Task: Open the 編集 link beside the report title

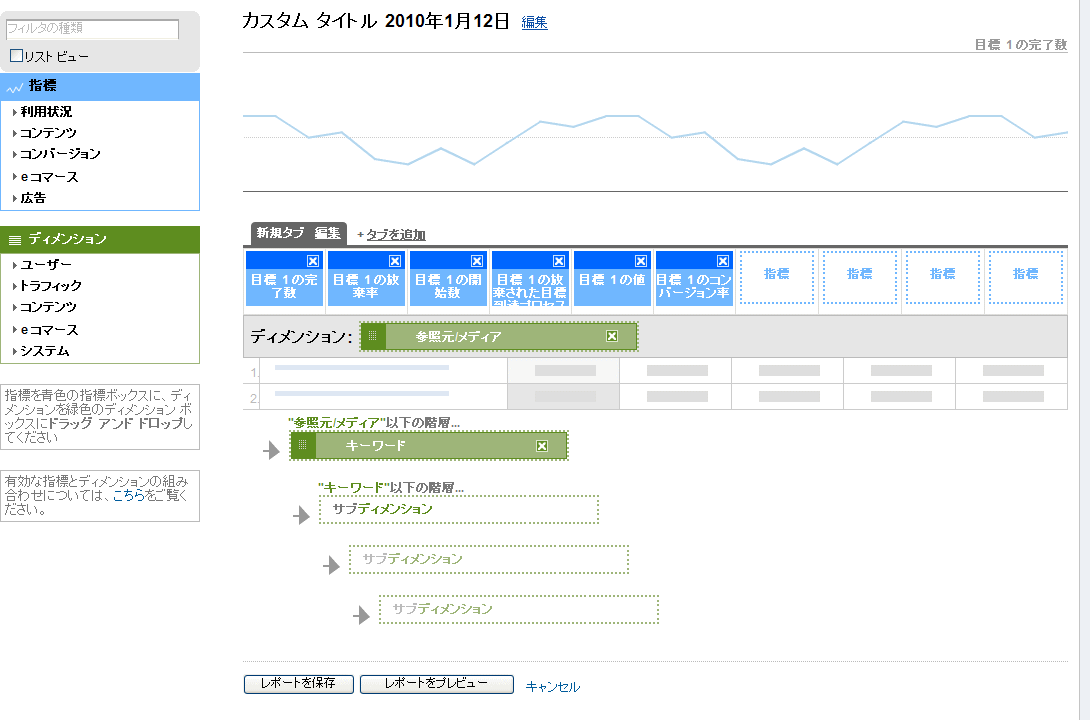Action: [x=534, y=22]
